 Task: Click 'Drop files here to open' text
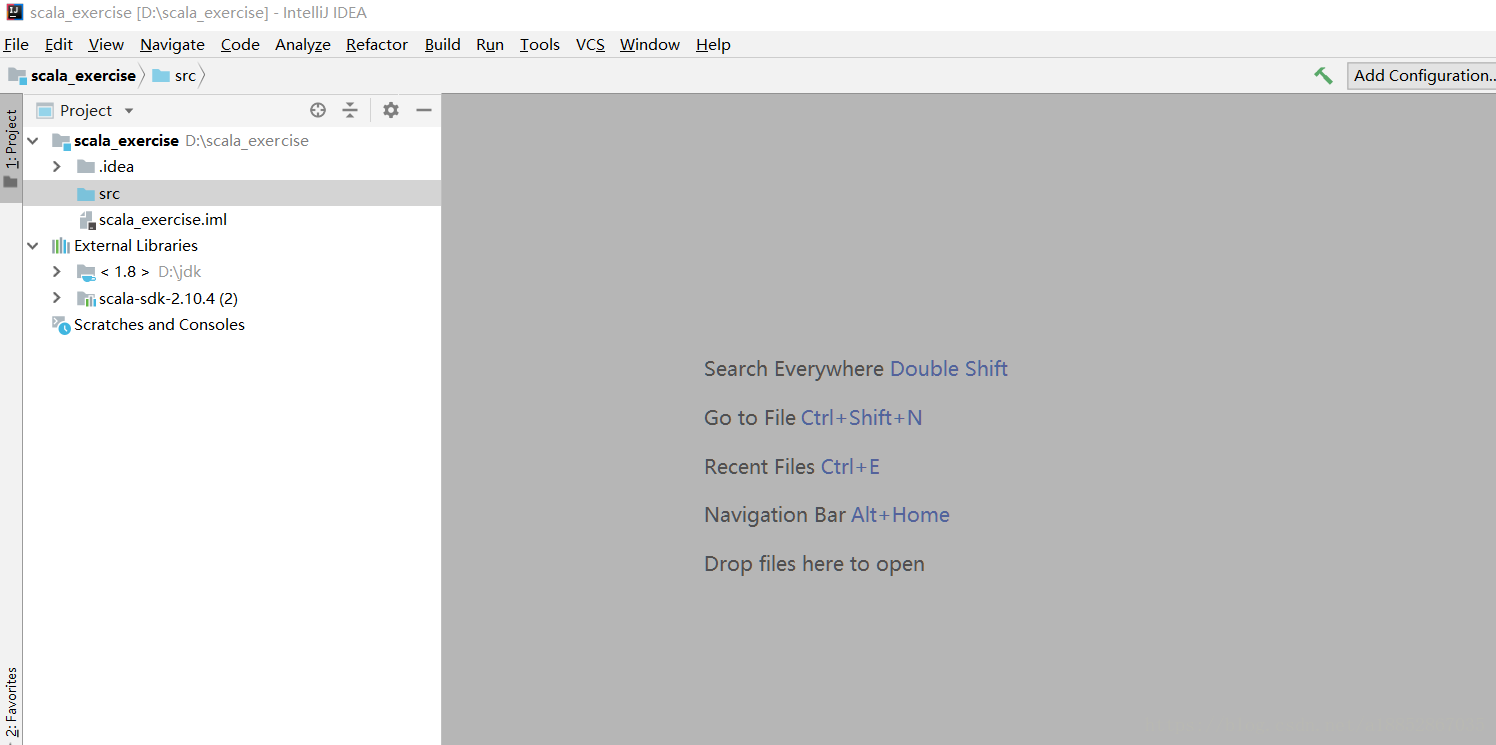coord(814,564)
